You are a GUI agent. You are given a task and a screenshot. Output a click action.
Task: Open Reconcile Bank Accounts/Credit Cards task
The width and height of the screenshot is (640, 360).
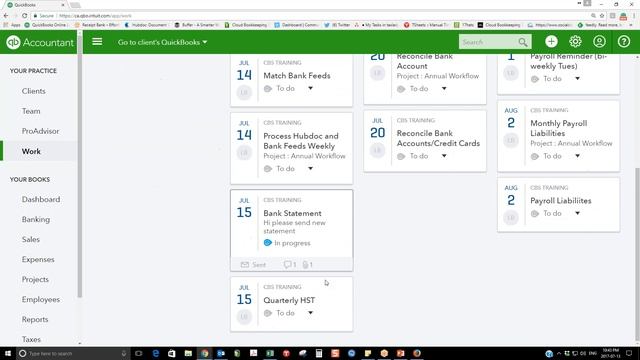438,138
